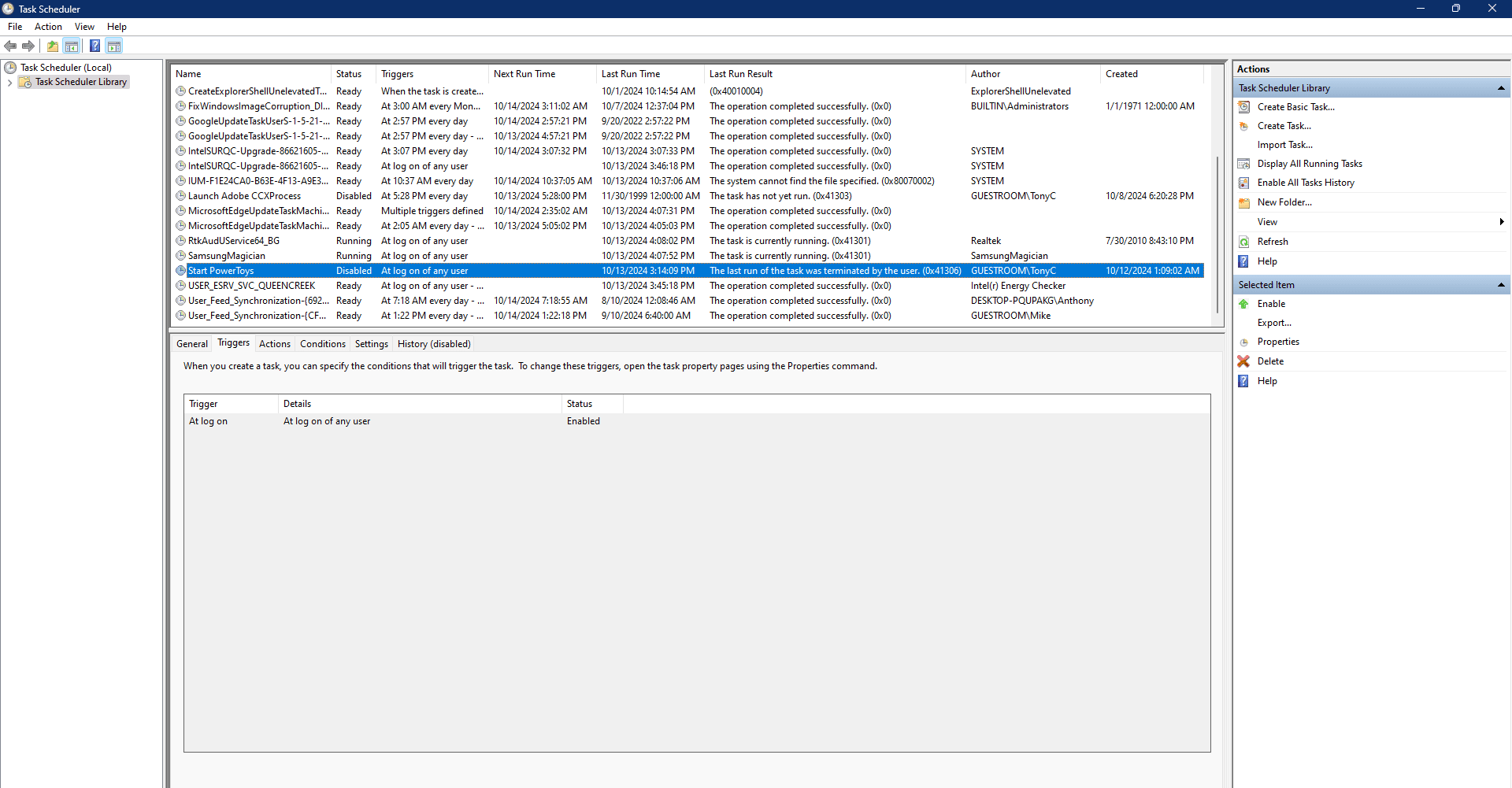Open the Action menu
This screenshot has width=1512, height=788.
(x=48, y=27)
